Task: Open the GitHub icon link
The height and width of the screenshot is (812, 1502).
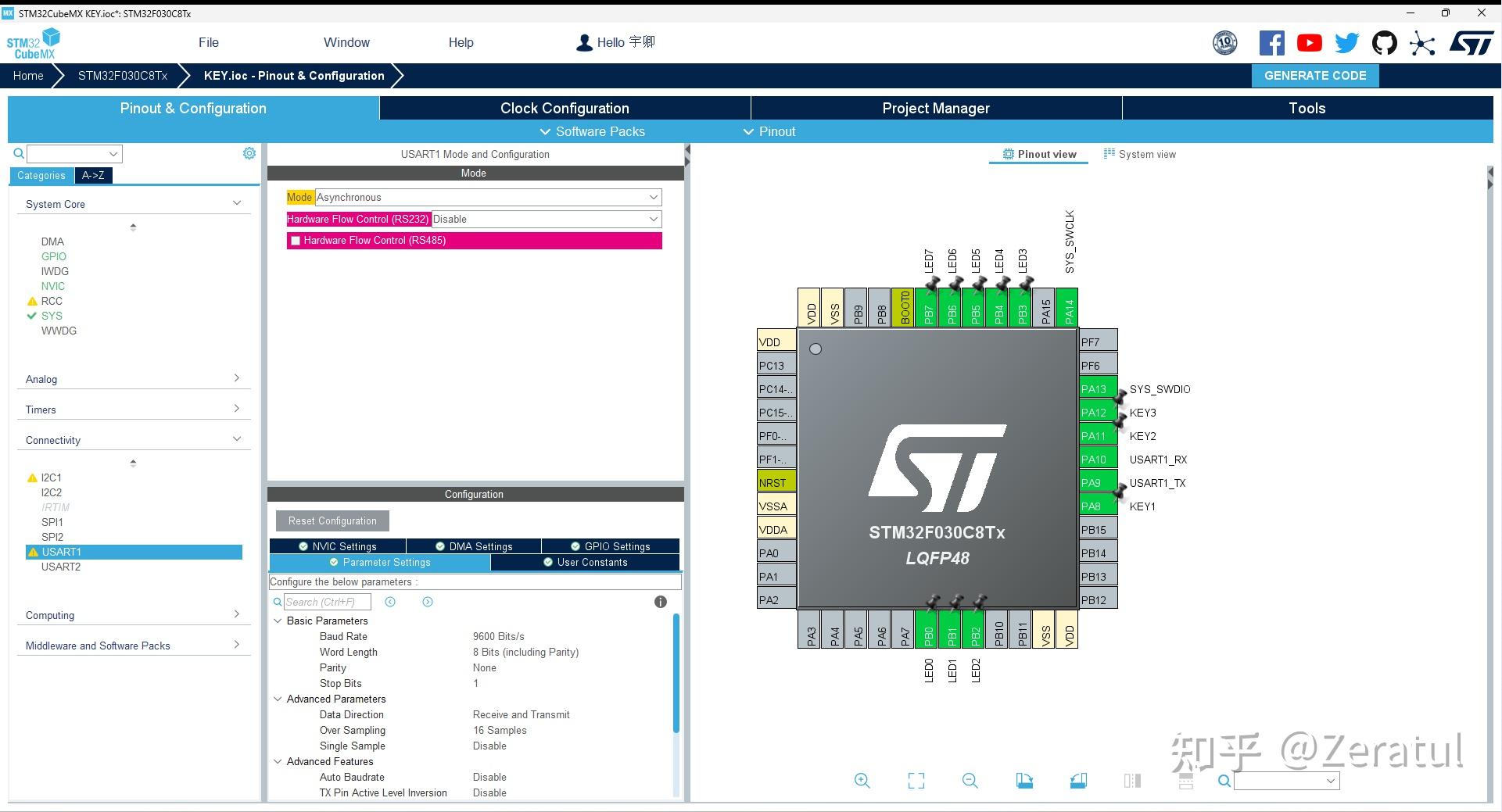Action: pyautogui.click(x=1384, y=43)
